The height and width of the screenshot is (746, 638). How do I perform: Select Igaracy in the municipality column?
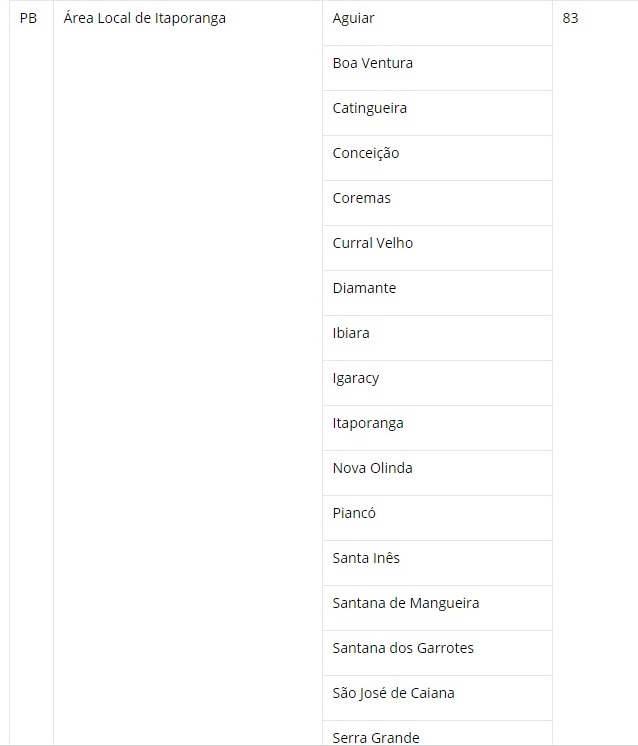point(356,378)
